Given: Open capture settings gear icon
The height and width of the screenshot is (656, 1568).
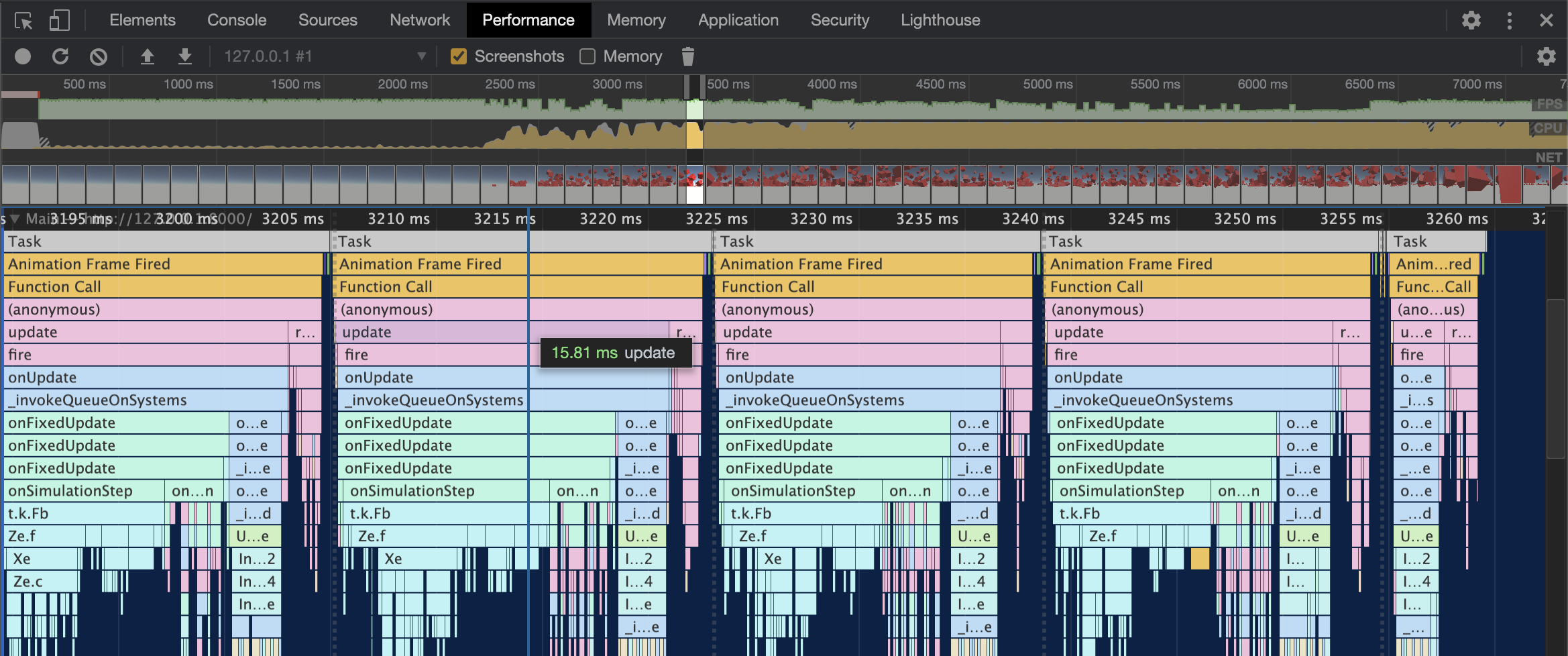Looking at the screenshot, I should coord(1546,56).
